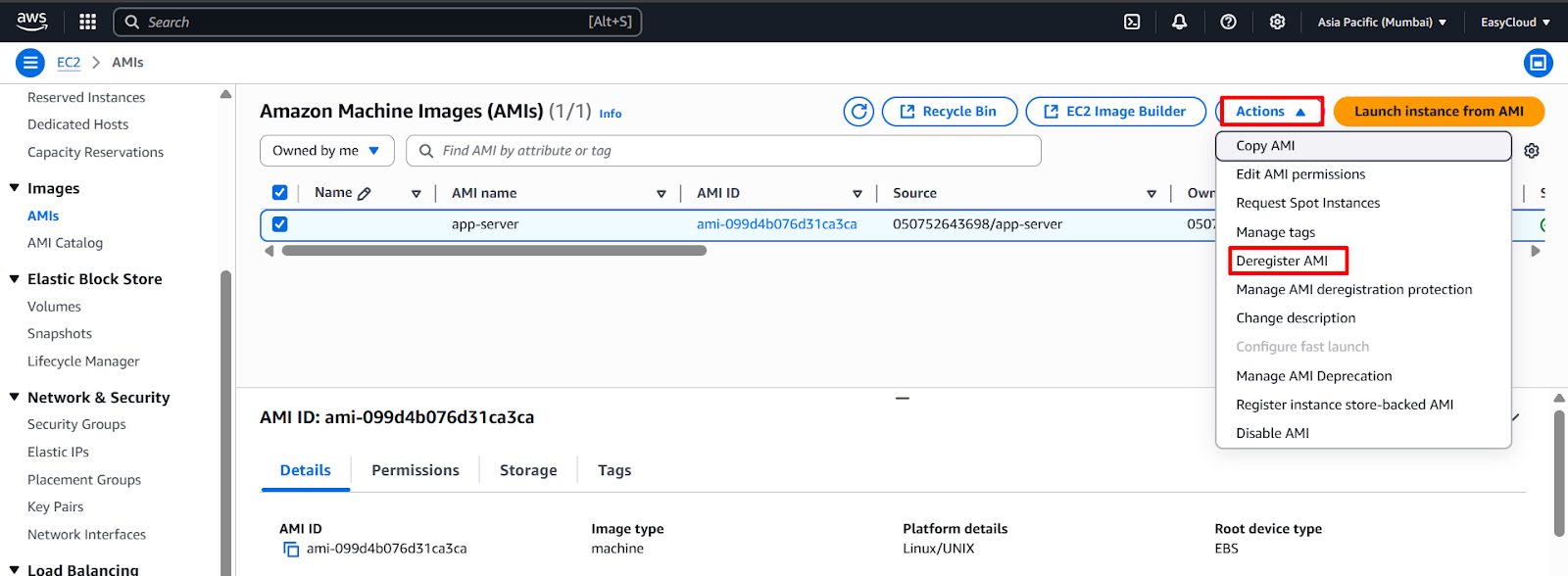This screenshot has width=1568, height=576.
Task: Choose Edit AMI permissions
Action: click(1363, 174)
